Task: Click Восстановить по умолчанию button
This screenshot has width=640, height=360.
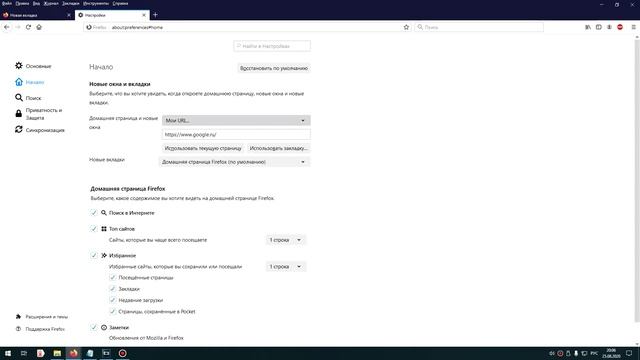Action: [x=274, y=68]
